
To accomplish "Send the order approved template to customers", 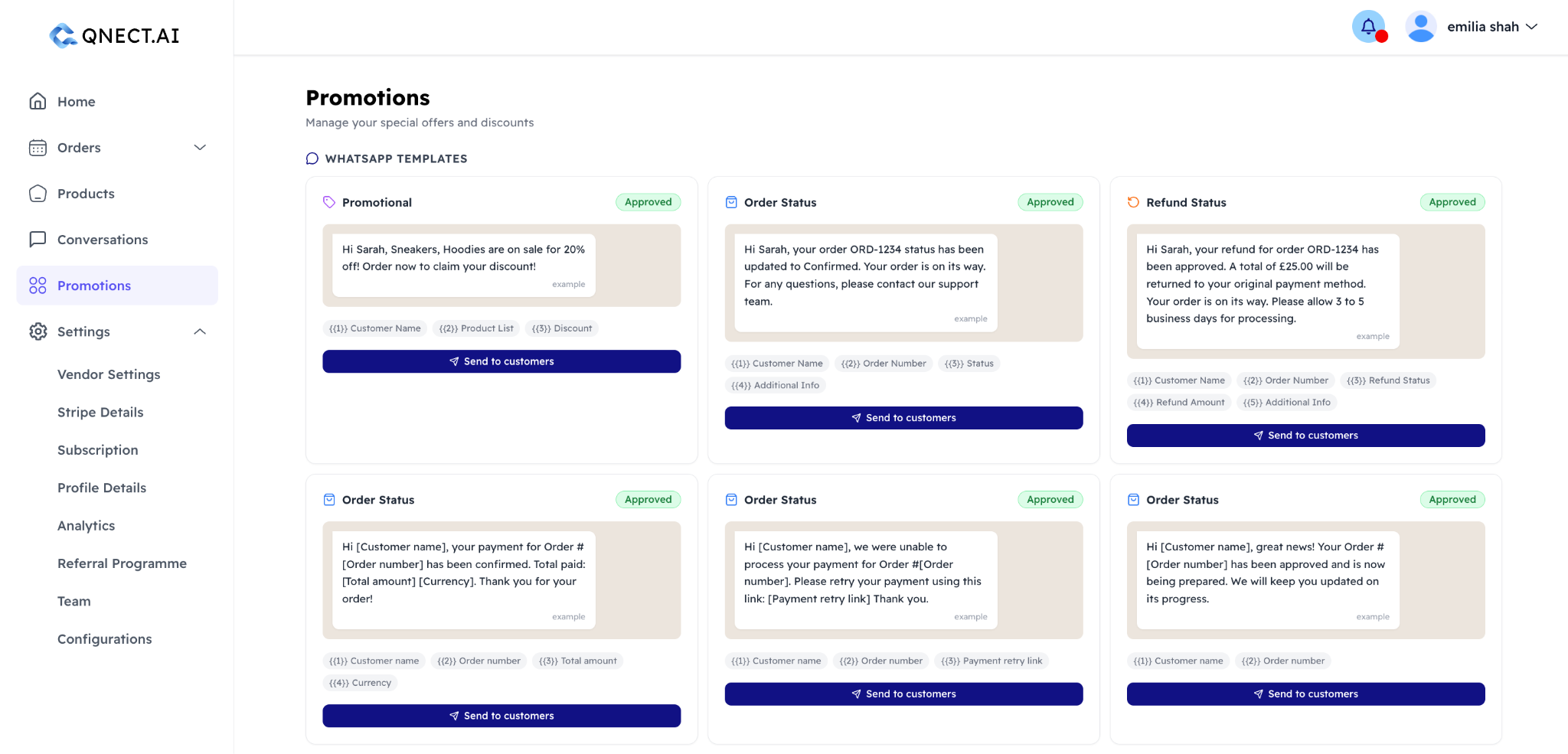I will pyautogui.click(x=1305, y=694).
